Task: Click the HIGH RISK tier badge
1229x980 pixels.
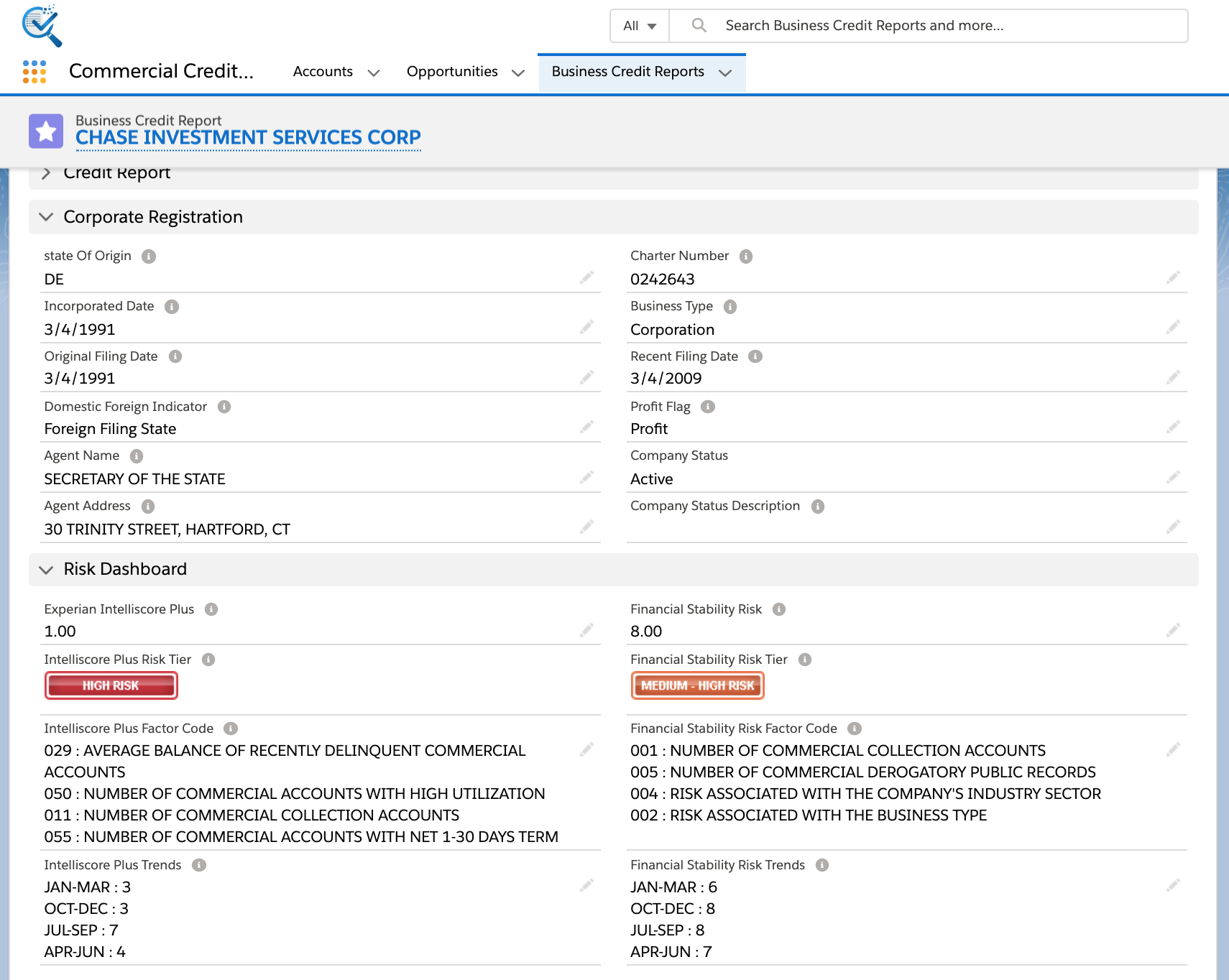Action: (x=111, y=685)
